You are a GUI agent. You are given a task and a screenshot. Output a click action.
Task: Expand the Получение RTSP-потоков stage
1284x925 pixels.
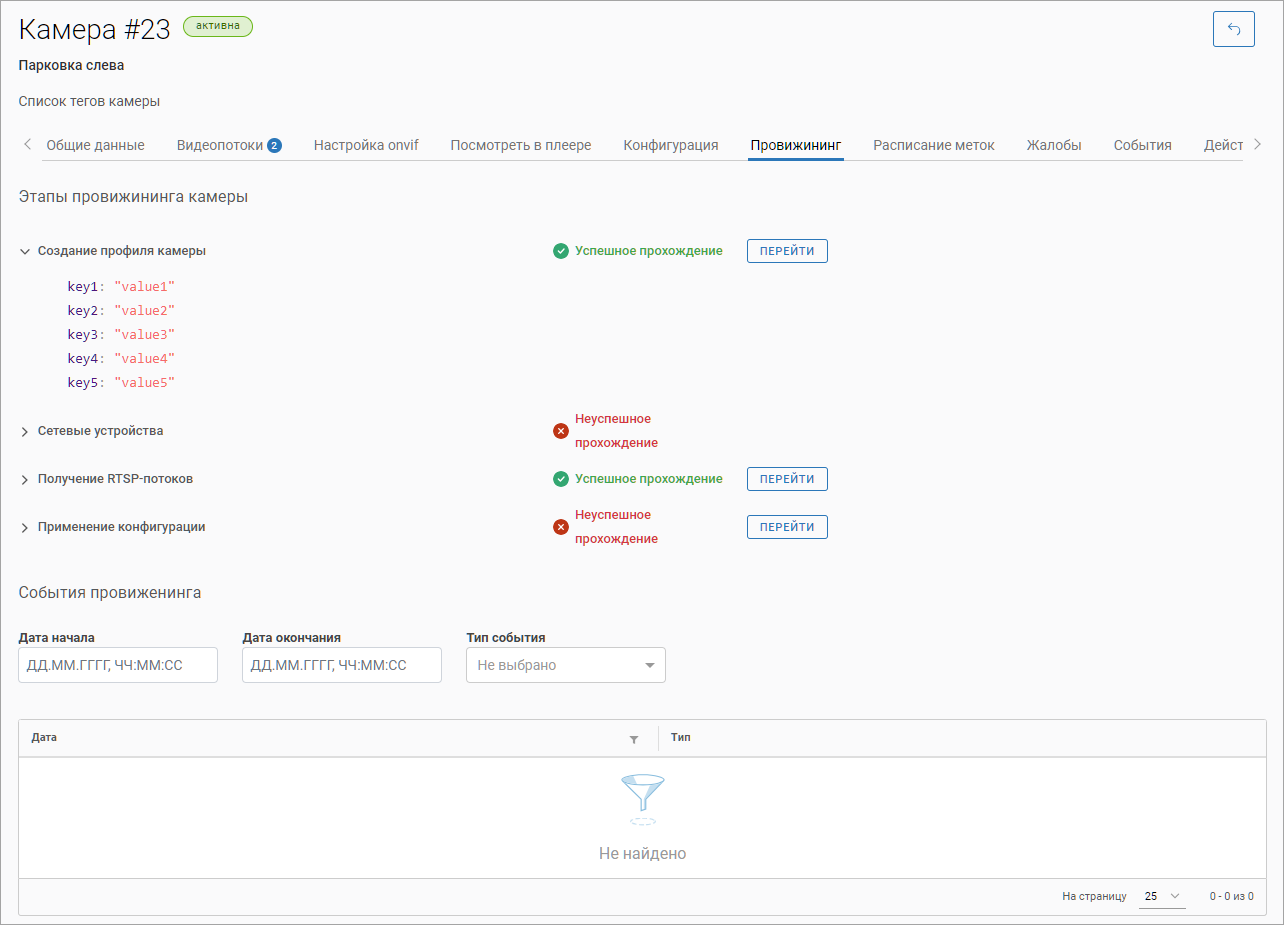[25, 480]
